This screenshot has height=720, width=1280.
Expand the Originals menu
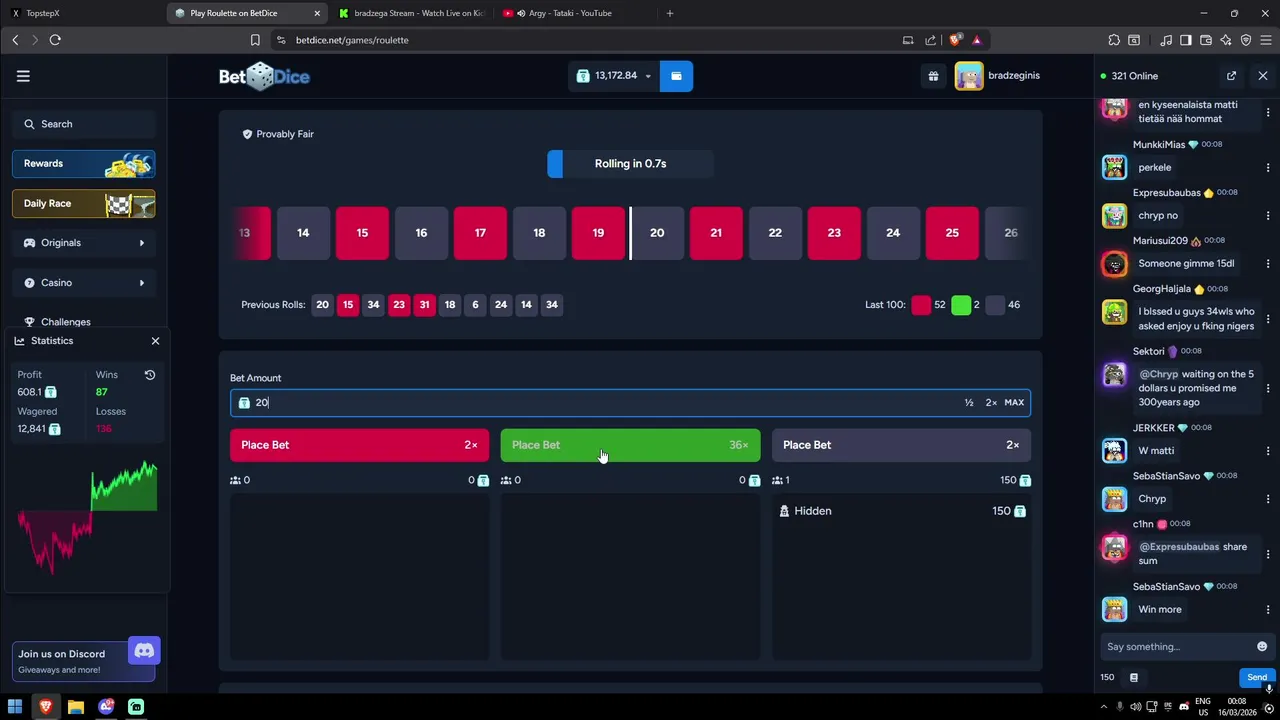(84, 243)
